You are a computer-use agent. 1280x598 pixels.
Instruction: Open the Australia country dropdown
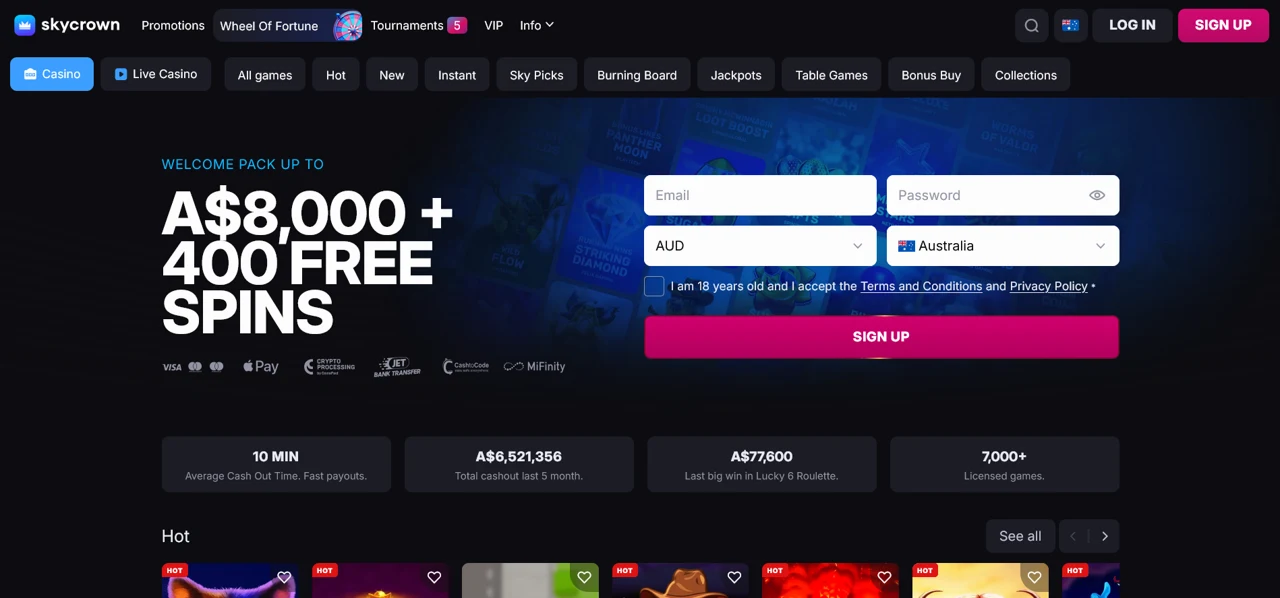coord(1003,246)
